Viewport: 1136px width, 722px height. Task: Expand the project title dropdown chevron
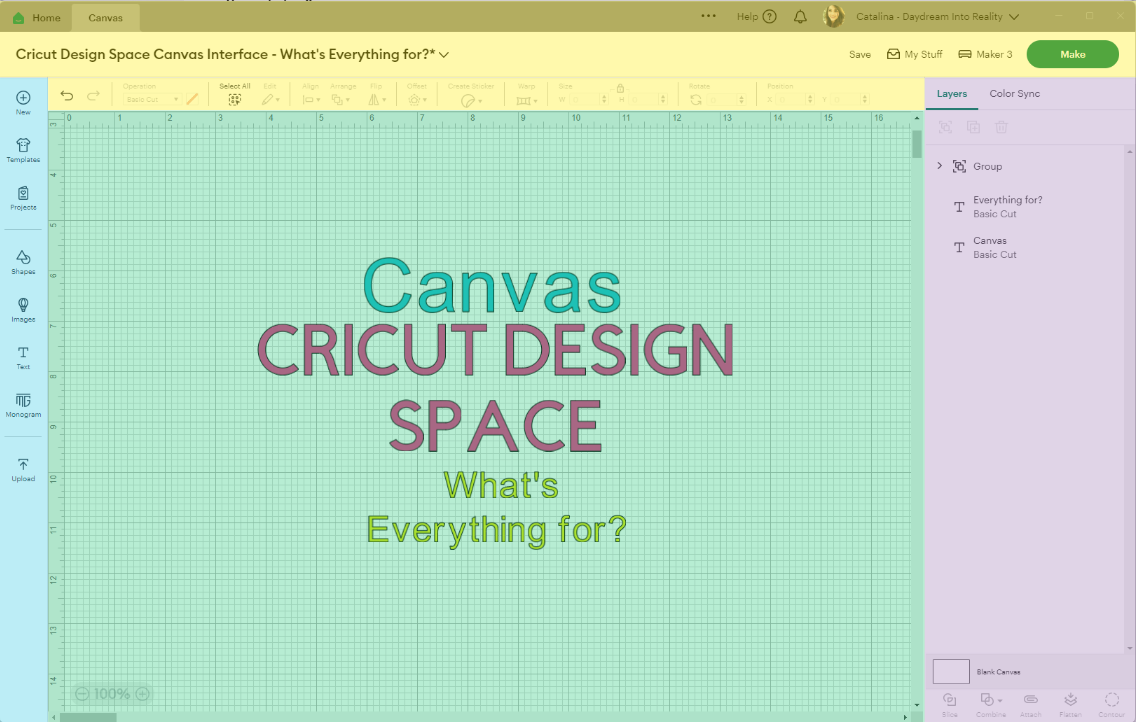point(444,55)
